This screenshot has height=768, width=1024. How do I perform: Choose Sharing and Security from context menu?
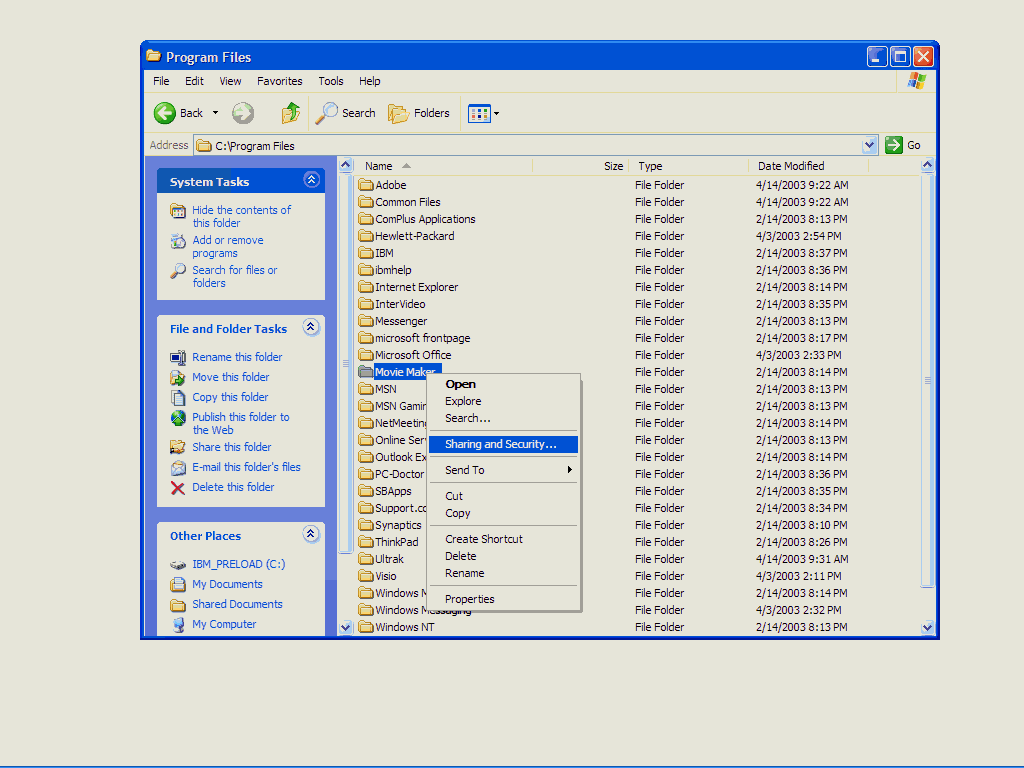tap(504, 444)
